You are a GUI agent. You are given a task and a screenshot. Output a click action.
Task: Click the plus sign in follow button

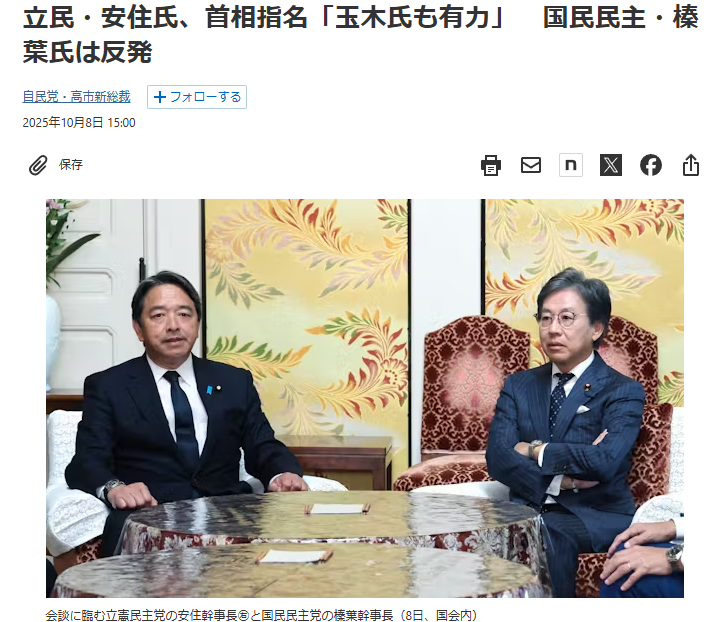pyautogui.click(x=160, y=97)
